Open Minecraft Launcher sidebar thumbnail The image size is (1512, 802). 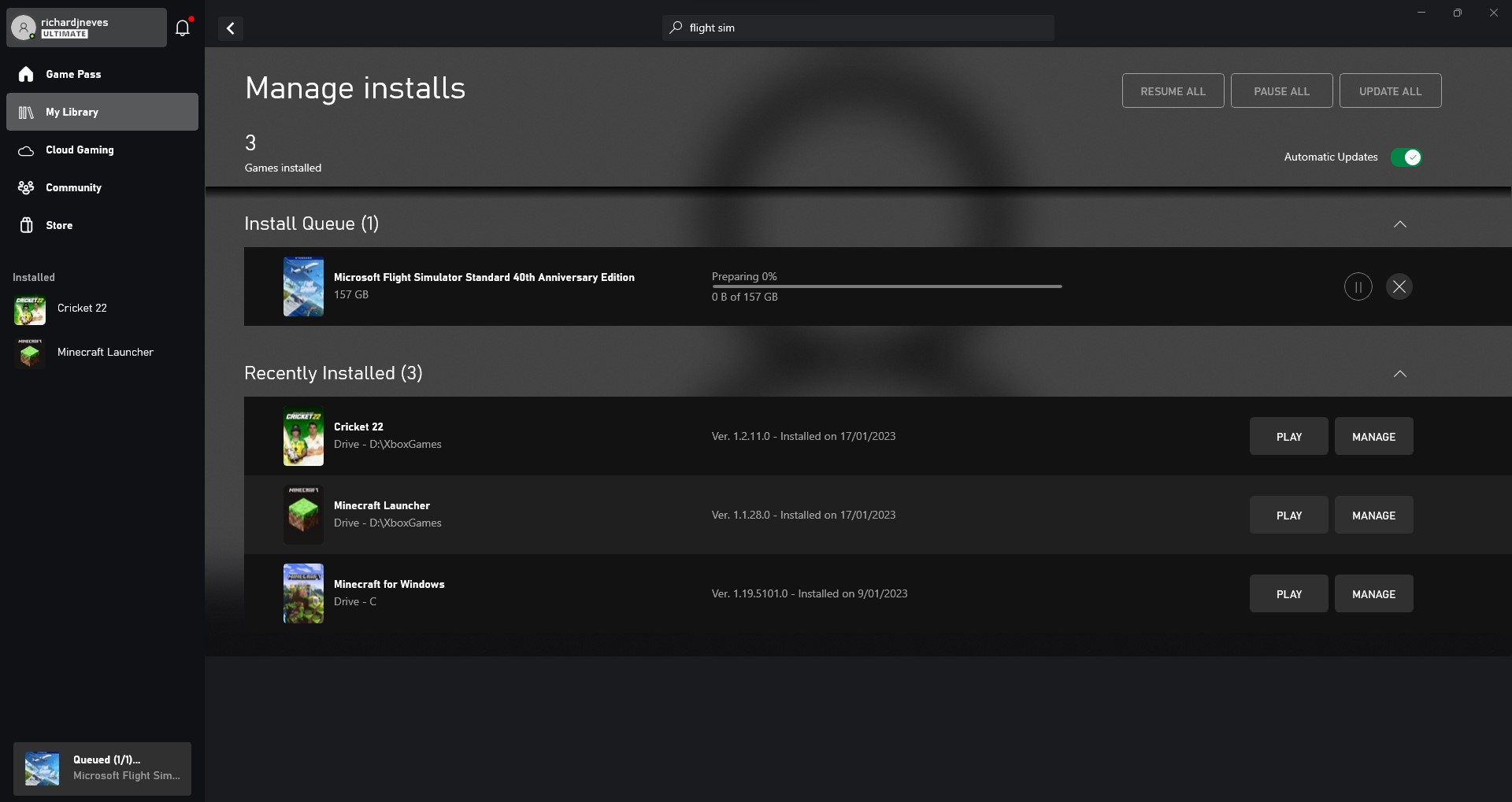pyautogui.click(x=30, y=353)
